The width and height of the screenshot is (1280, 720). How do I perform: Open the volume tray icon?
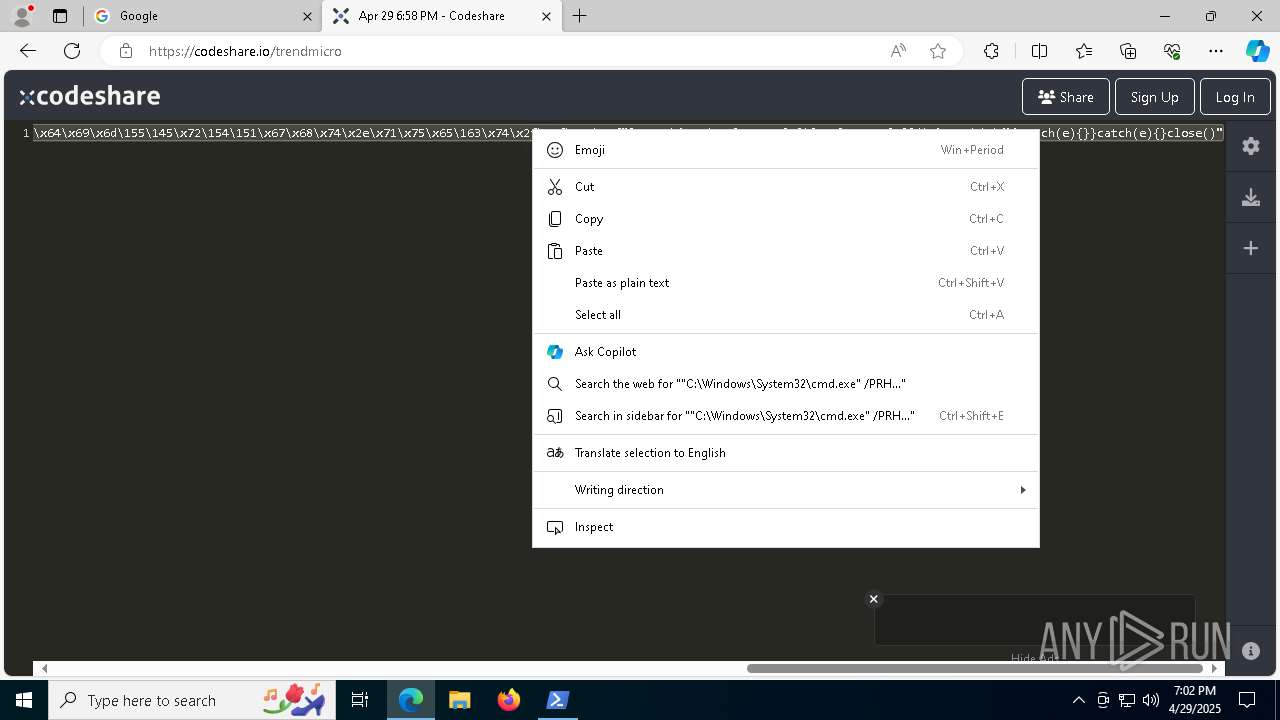click(x=1151, y=700)
